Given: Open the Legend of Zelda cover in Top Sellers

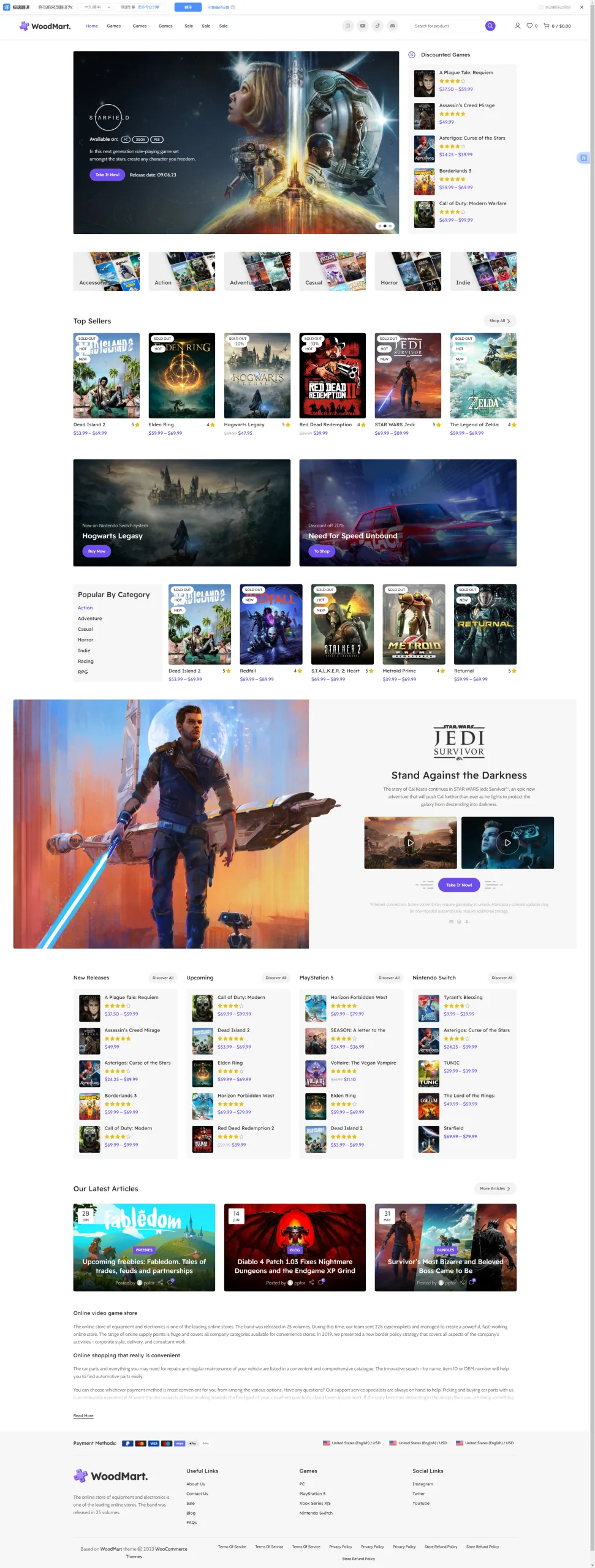Looking at the screenshot, I should pos(483,375).
